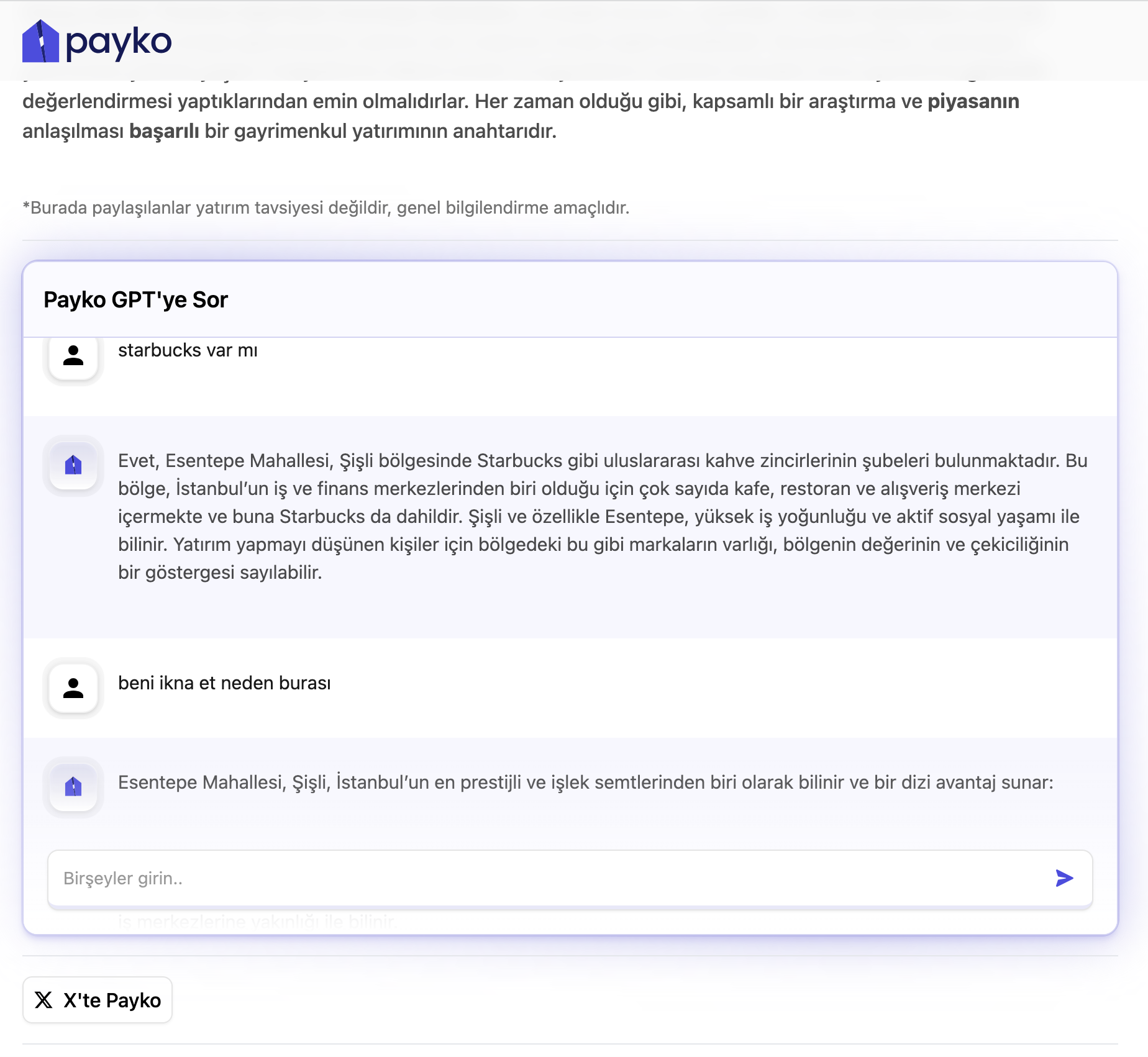Click the 'Payko GPT'ye Sor' chat heading

click(135, 300)
